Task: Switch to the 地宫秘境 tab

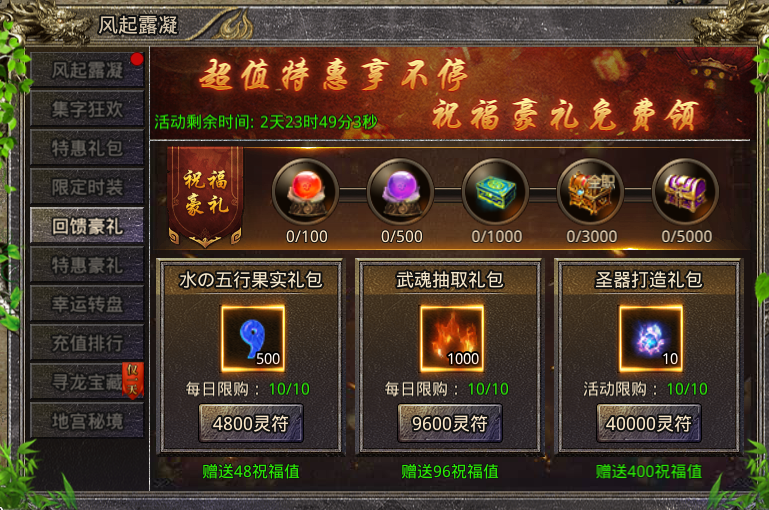Action: (x=87, y=421)
